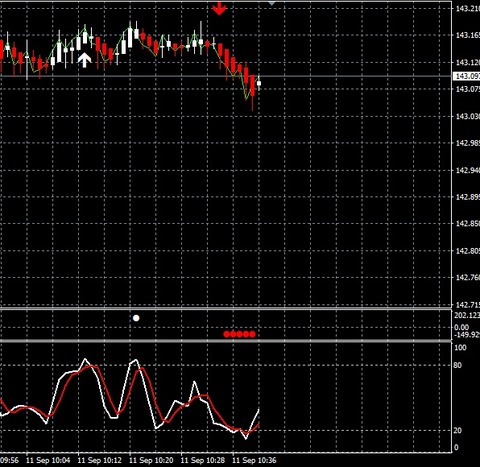Viewport: 480px width, 467px height.
Task: Click the time label 11 Sep 10:04
Action: click(48, 460)
